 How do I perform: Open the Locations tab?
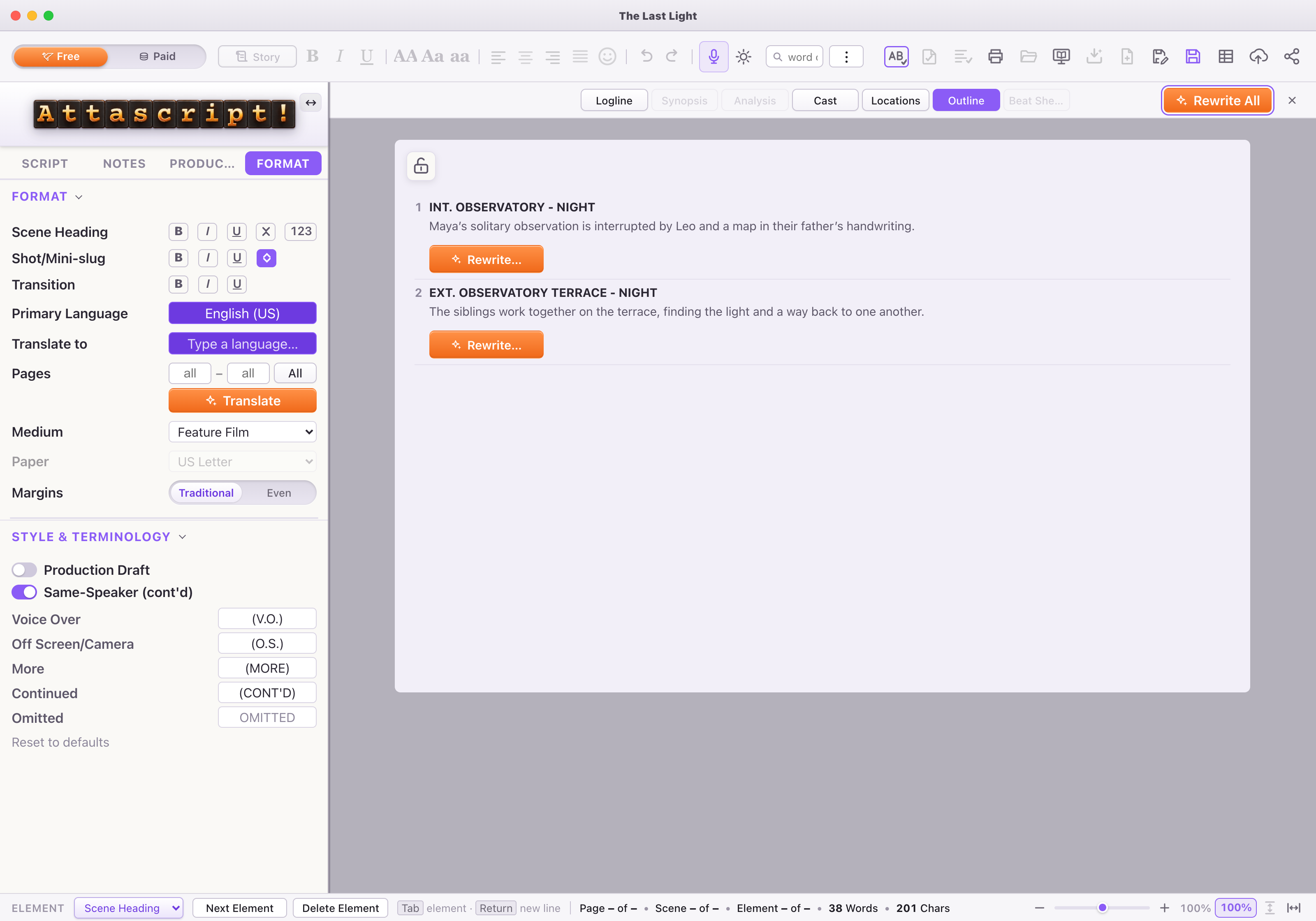895,100
